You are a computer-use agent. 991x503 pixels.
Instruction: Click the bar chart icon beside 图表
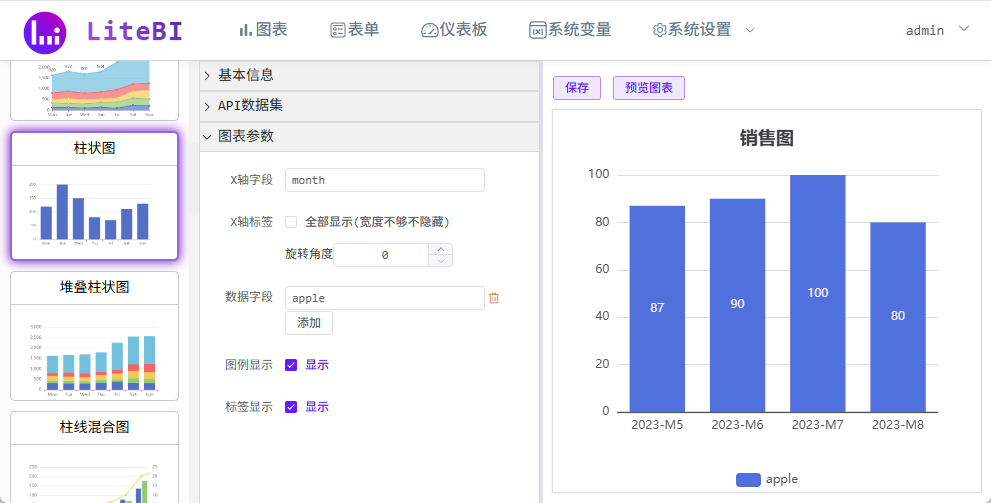tap(245, 30)
